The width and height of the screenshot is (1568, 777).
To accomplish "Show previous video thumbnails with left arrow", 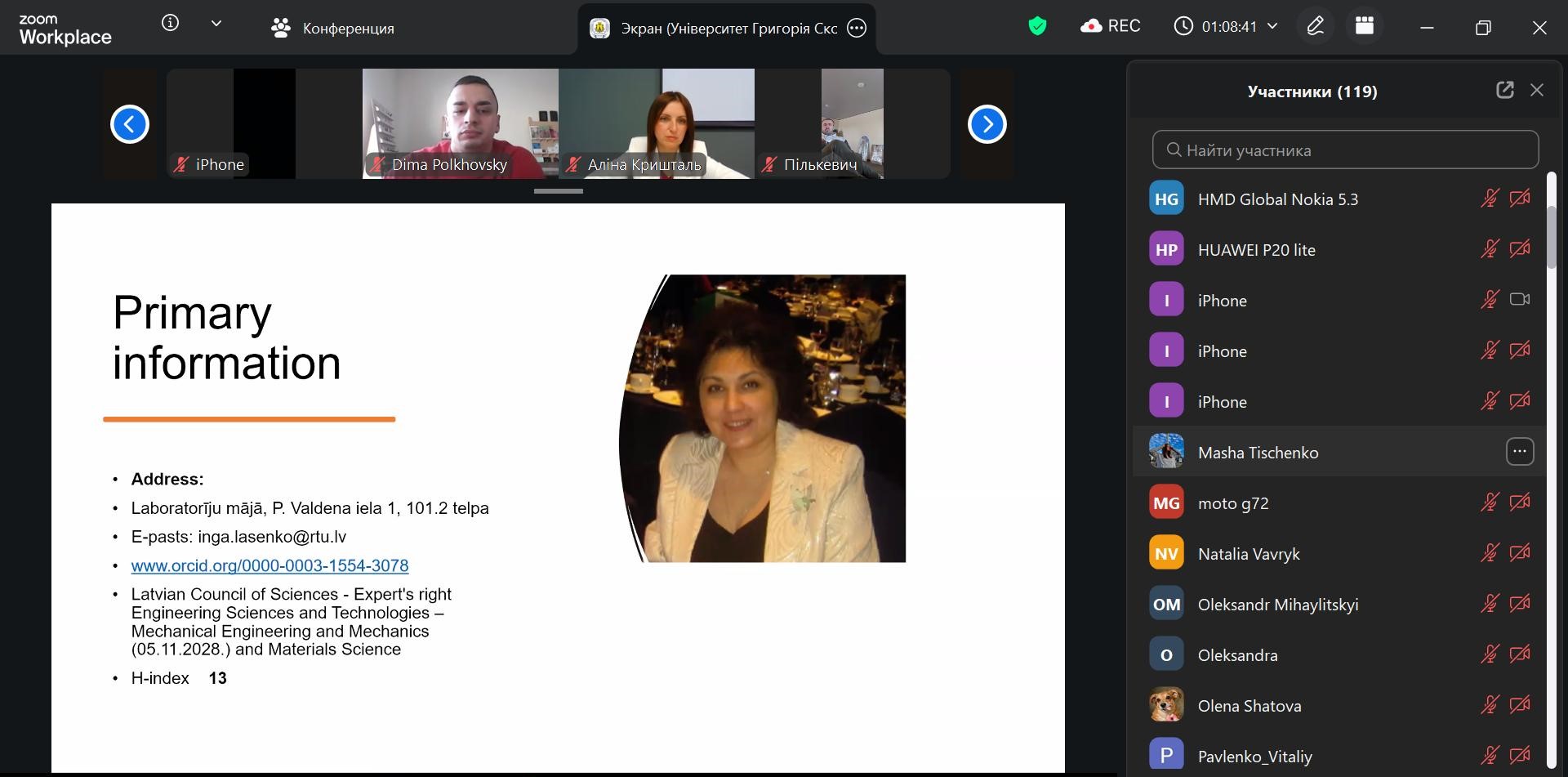I will point(130,124).
